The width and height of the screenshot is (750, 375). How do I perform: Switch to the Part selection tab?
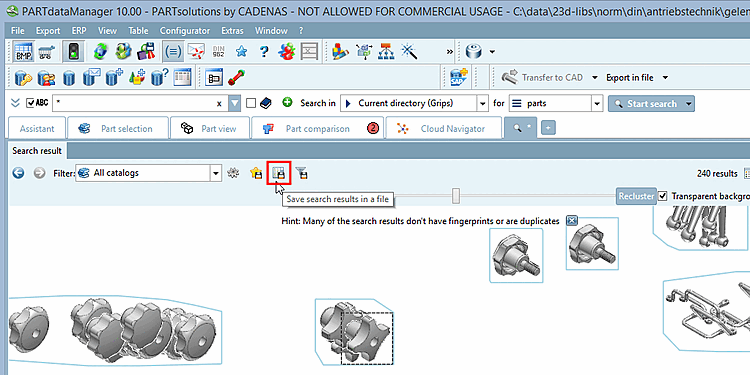[118, 129]
